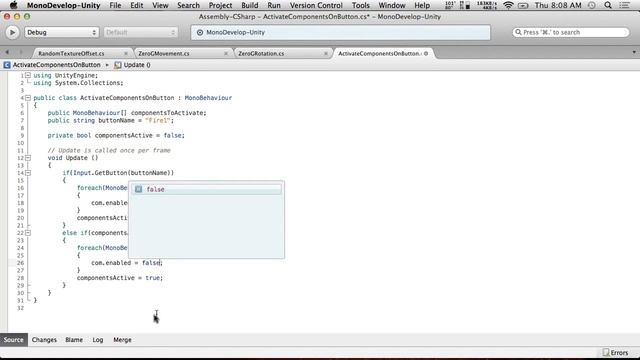Screen dimensions: 640x360
Task: Close the ActivateComponentsOnButton.cs tab
Action: click(426, 53)
